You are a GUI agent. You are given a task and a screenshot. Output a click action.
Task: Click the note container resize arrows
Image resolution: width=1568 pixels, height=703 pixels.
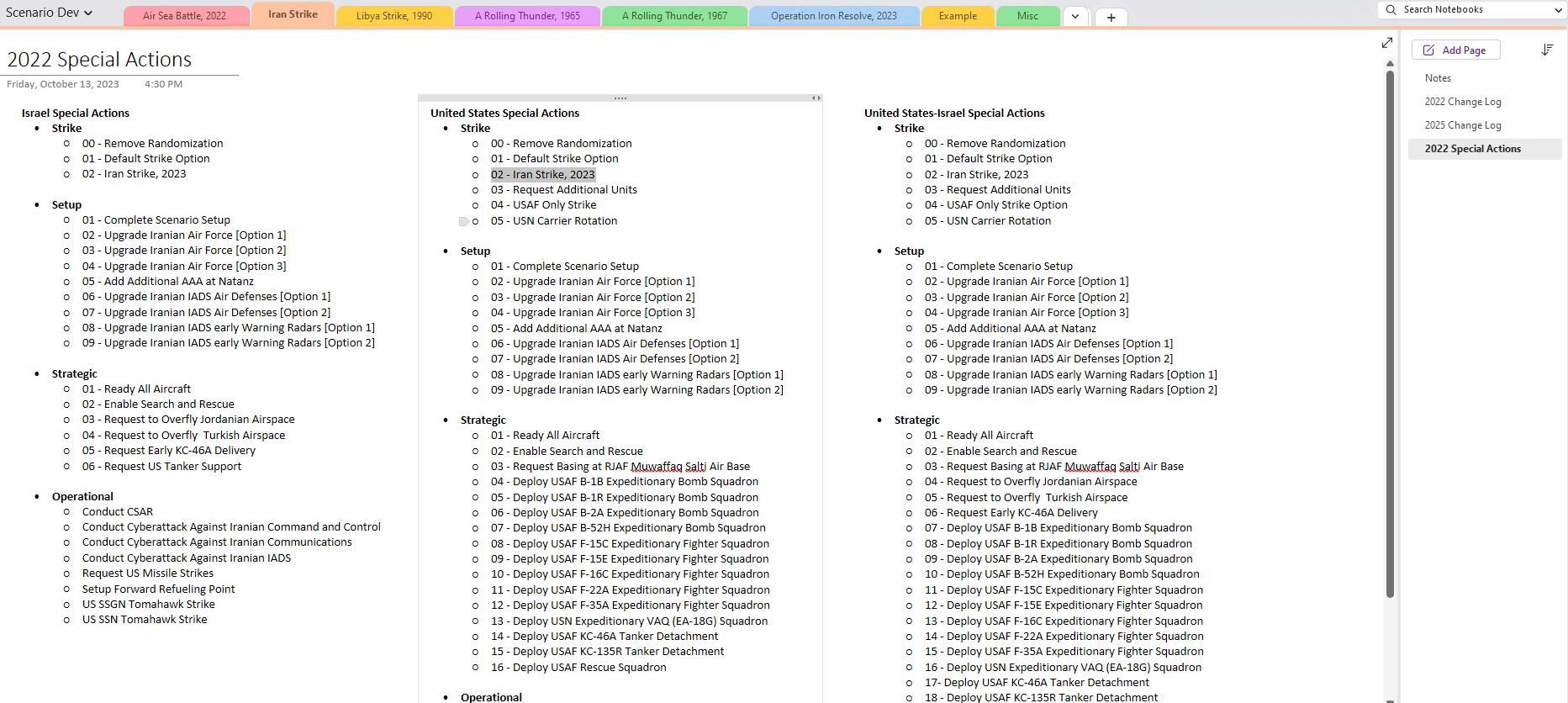click(816, 98)
